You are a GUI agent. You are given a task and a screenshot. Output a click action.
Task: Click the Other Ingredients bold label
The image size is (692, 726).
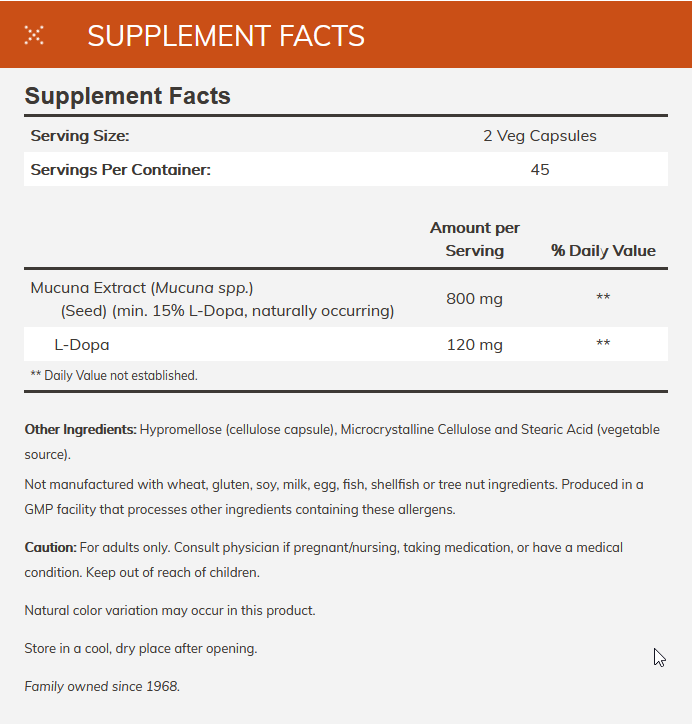[x=80, y=429]
